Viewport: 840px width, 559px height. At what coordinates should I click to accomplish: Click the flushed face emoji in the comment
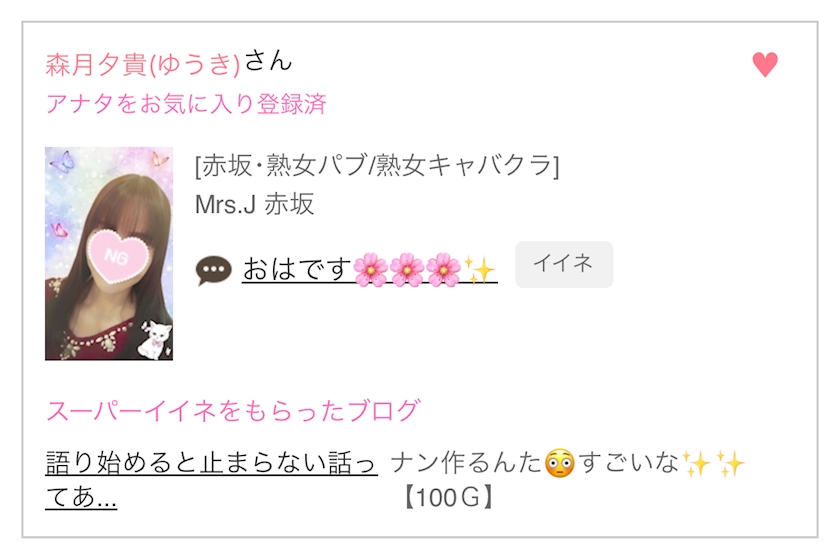[x=559, y=463]
